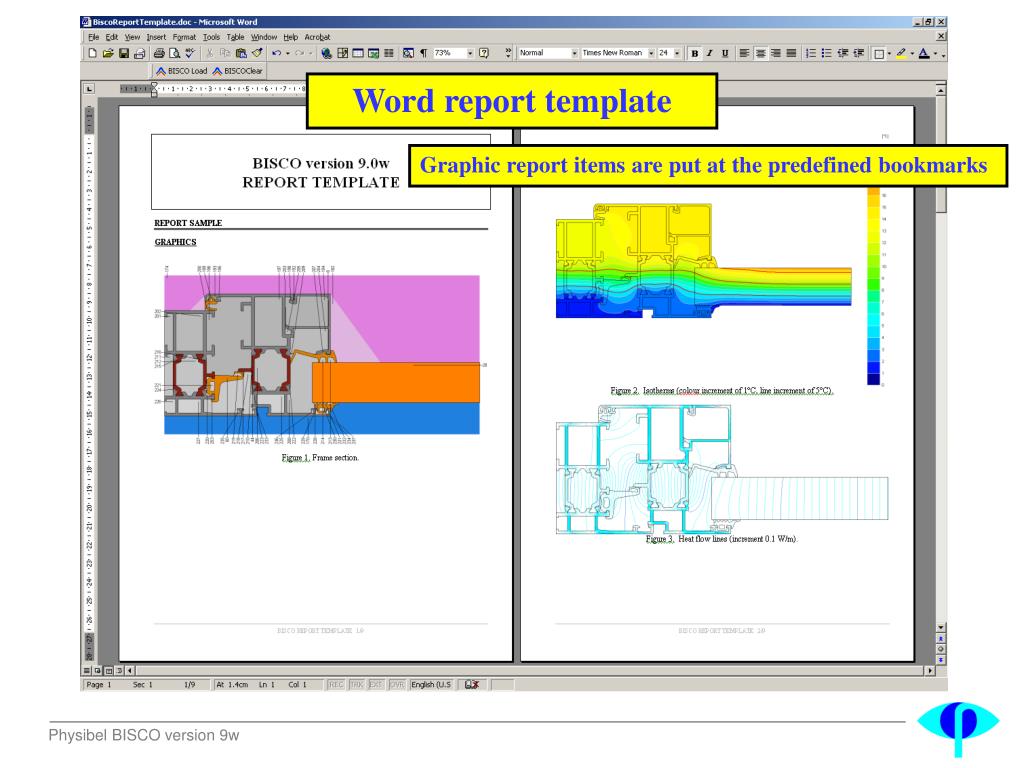Open the Insert menu

point(156,37)
